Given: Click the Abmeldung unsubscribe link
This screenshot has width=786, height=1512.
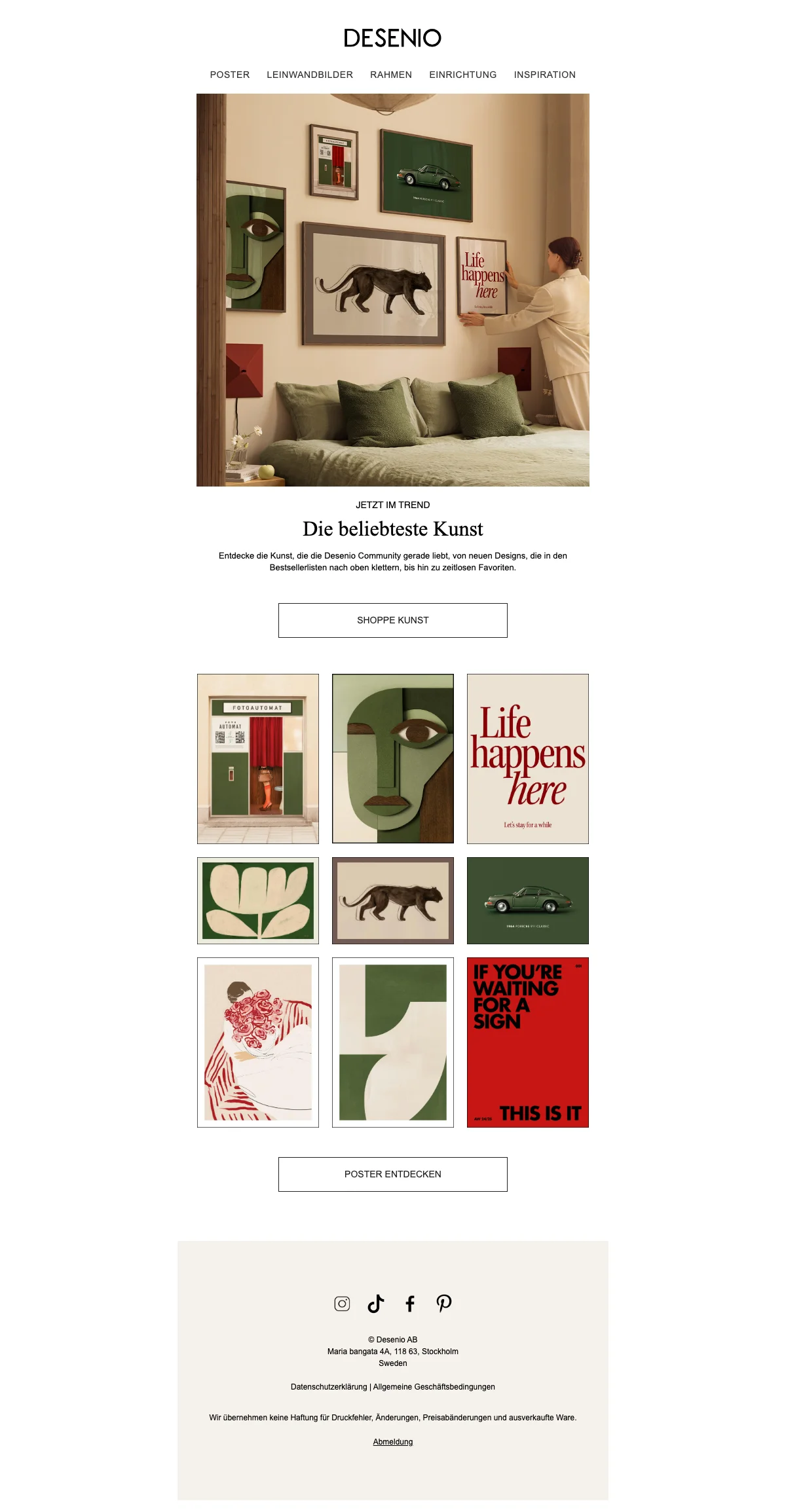Looking at the screenshot, I should 393,1441.
